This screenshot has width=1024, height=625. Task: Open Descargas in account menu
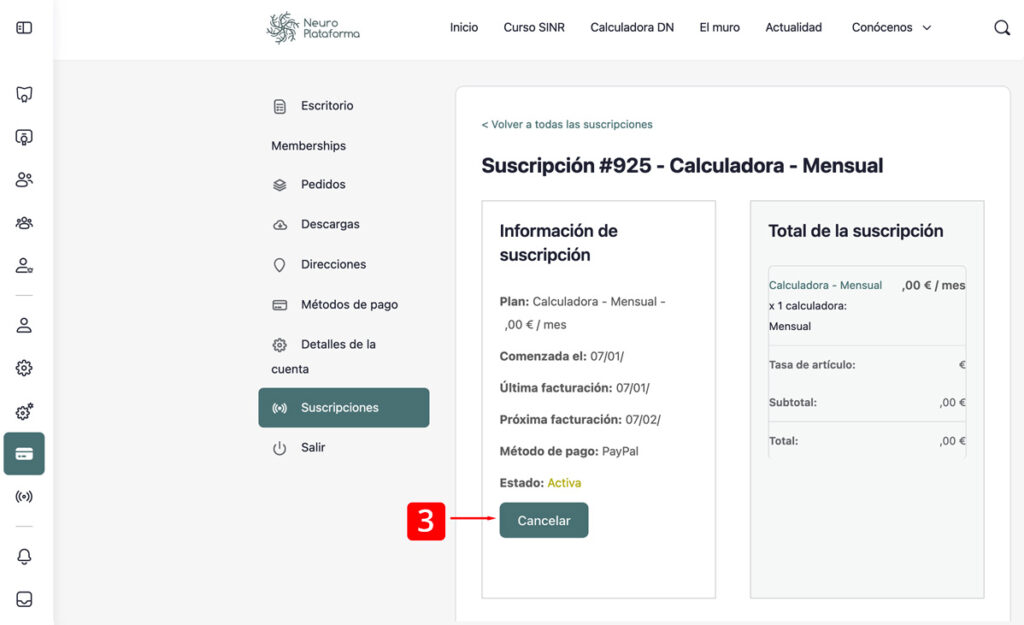[x=330, y=224]
